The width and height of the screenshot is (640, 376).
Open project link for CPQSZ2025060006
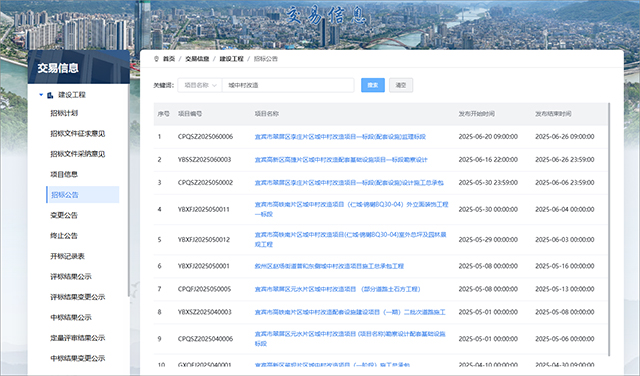340,137
